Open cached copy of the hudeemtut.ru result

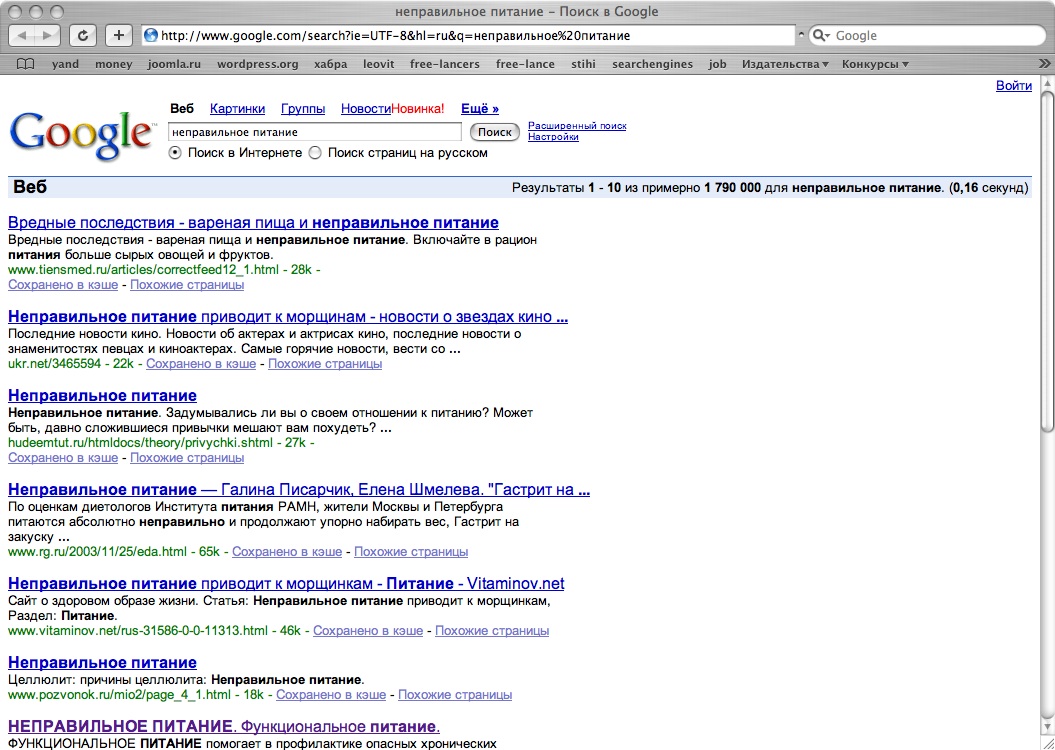(63, 458)
